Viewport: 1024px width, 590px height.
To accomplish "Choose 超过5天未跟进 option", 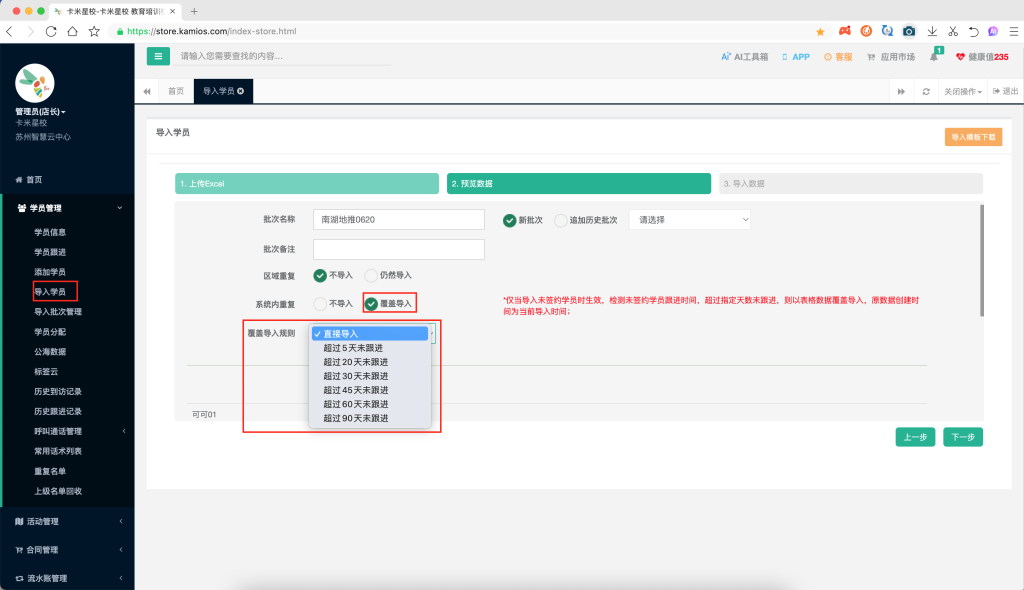I will tap(370, 348).
